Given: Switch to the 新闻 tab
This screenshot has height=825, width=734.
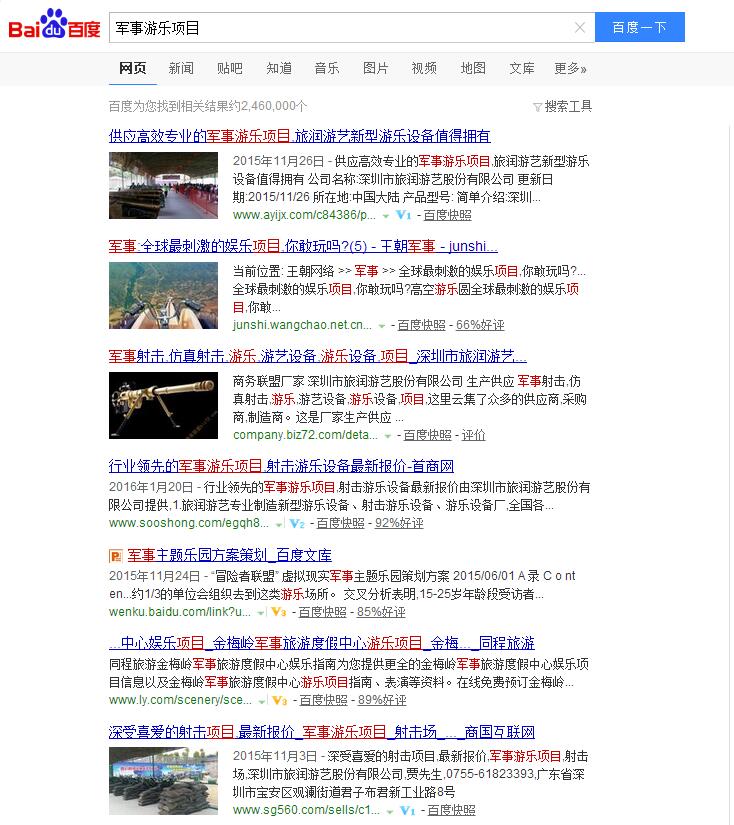Looking at the screenshot, I should pyautogui.click(x=181, y=68).
